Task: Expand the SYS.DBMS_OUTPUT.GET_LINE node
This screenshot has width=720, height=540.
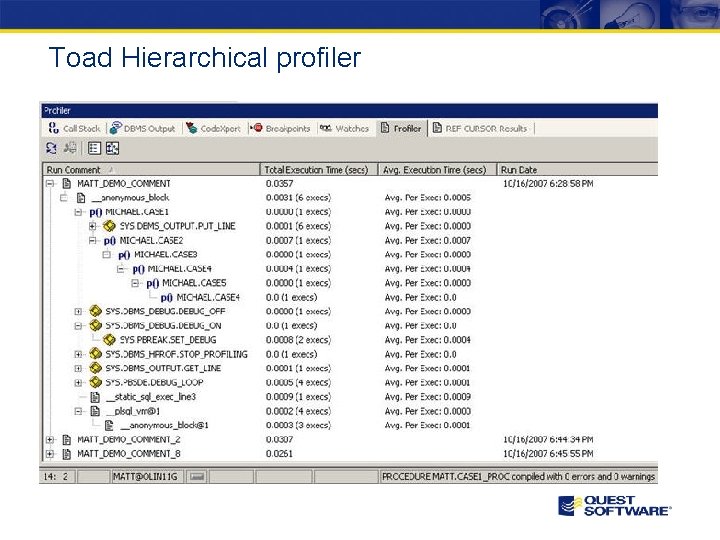Action: [78, 368]
